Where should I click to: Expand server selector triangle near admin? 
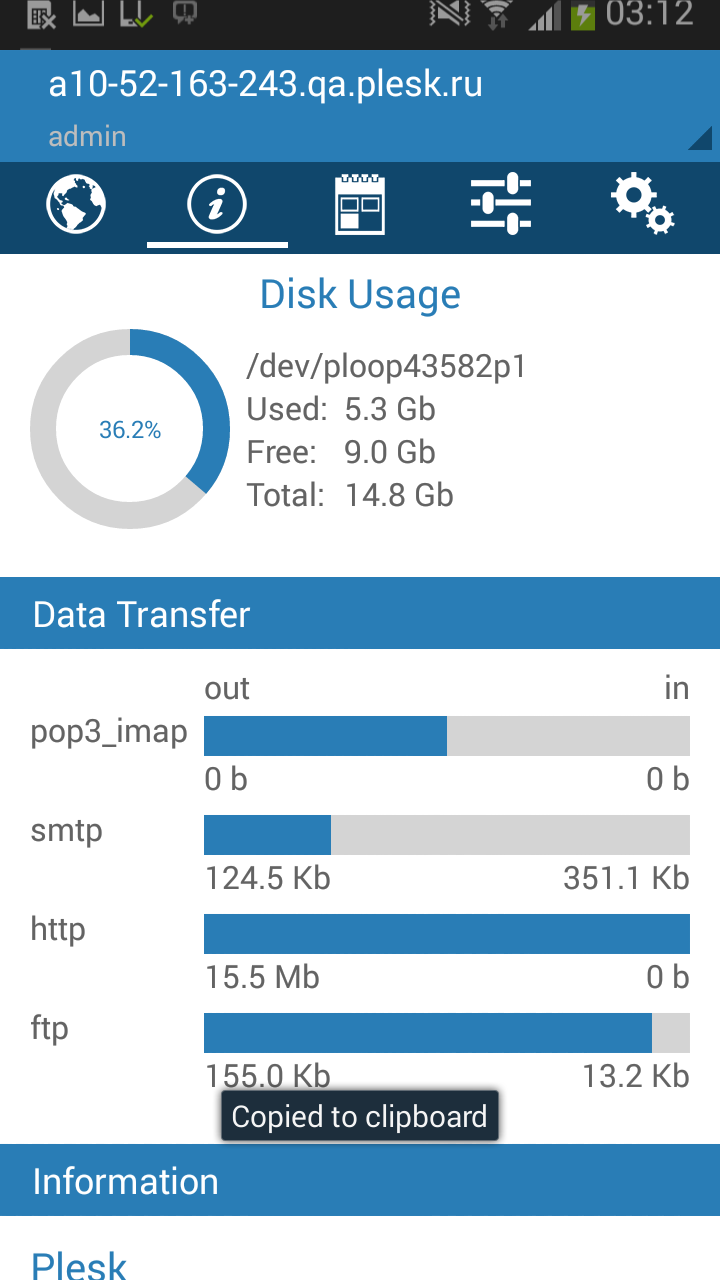(700, 139)
